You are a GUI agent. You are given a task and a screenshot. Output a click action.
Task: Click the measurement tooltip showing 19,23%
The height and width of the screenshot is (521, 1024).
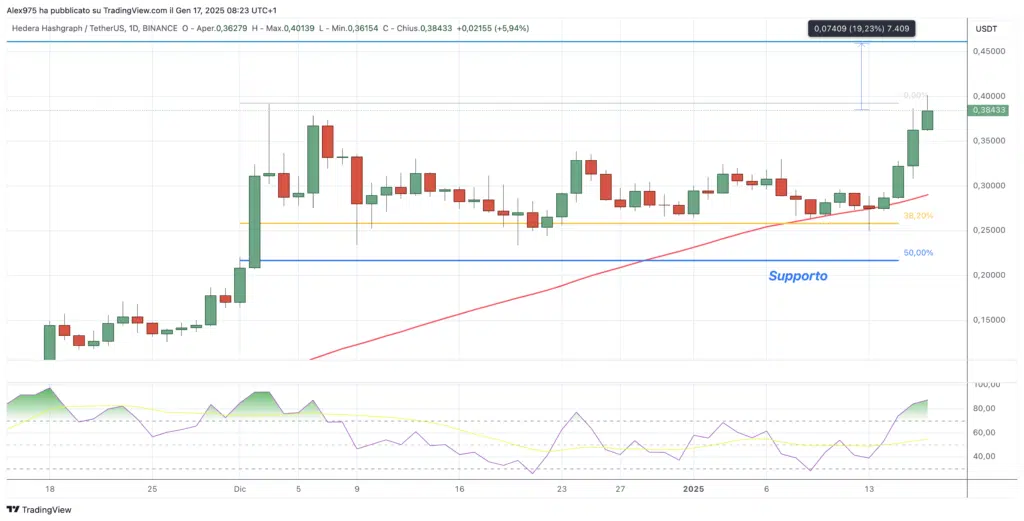(x=861, y=29)
